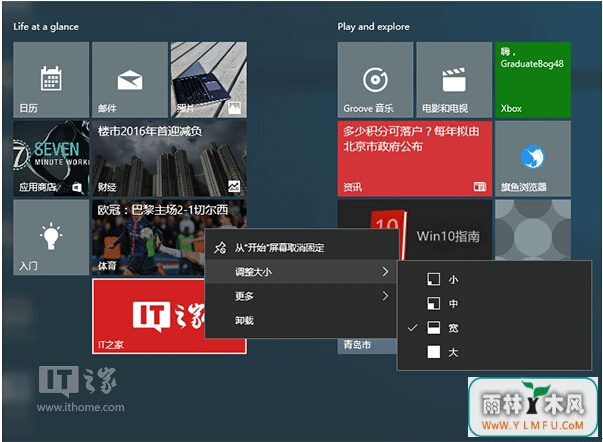Click unpin 从"开始"屏幕取消固定 menu entry
This screenshot has width=603, height=442.
[x=301, y=247]
